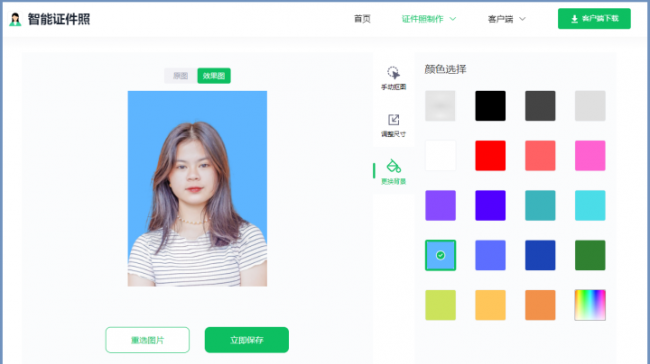Select the 手动抠图 manual cutout tool
Viewport: 650px width, 364px height.
pos(393,78)
